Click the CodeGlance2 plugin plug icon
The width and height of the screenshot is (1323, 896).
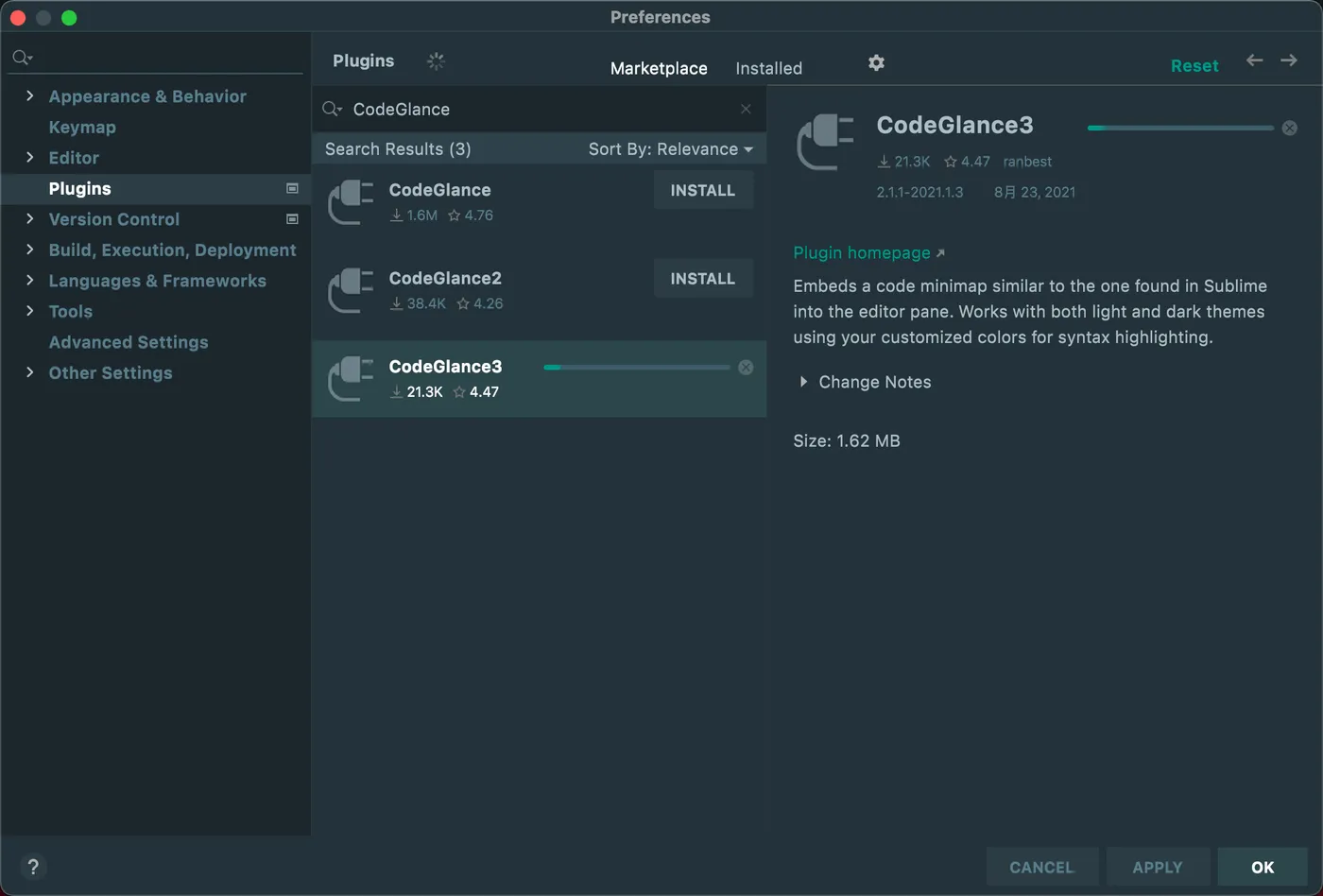click(x=351, y=290)
